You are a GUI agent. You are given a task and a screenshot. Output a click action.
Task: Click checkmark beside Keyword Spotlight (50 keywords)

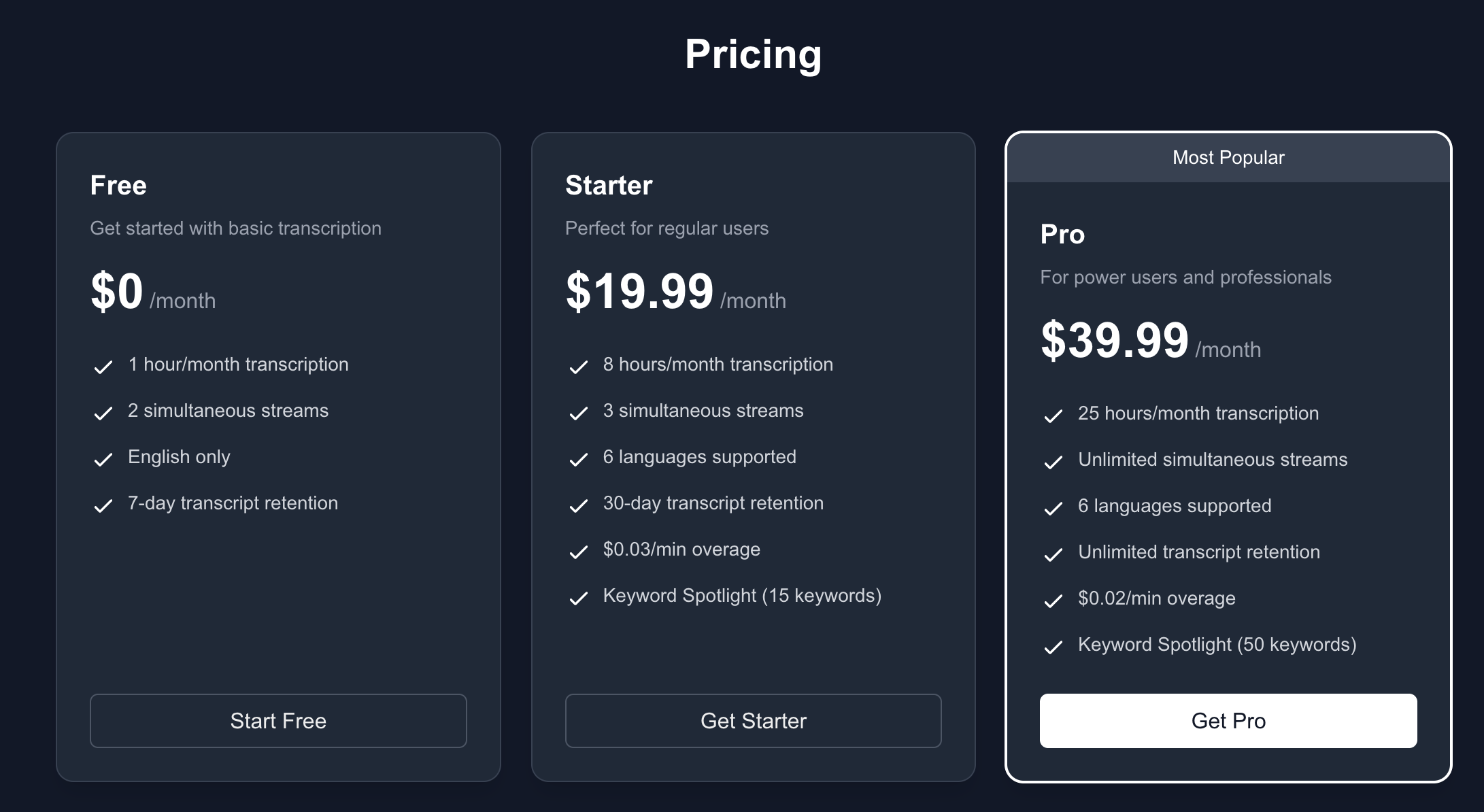[1053, 647]
